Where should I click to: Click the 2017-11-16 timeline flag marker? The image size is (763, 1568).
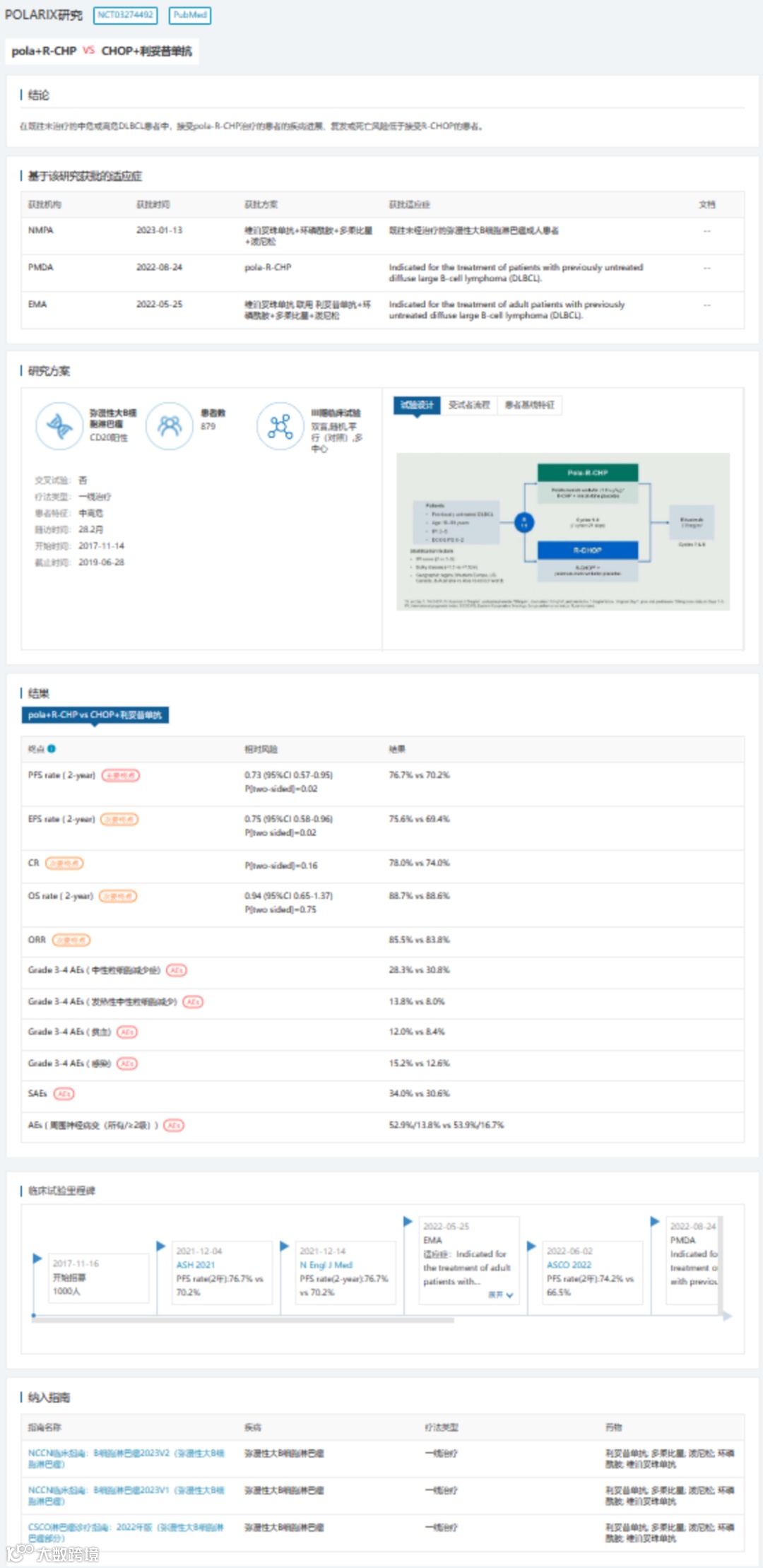37,1258
